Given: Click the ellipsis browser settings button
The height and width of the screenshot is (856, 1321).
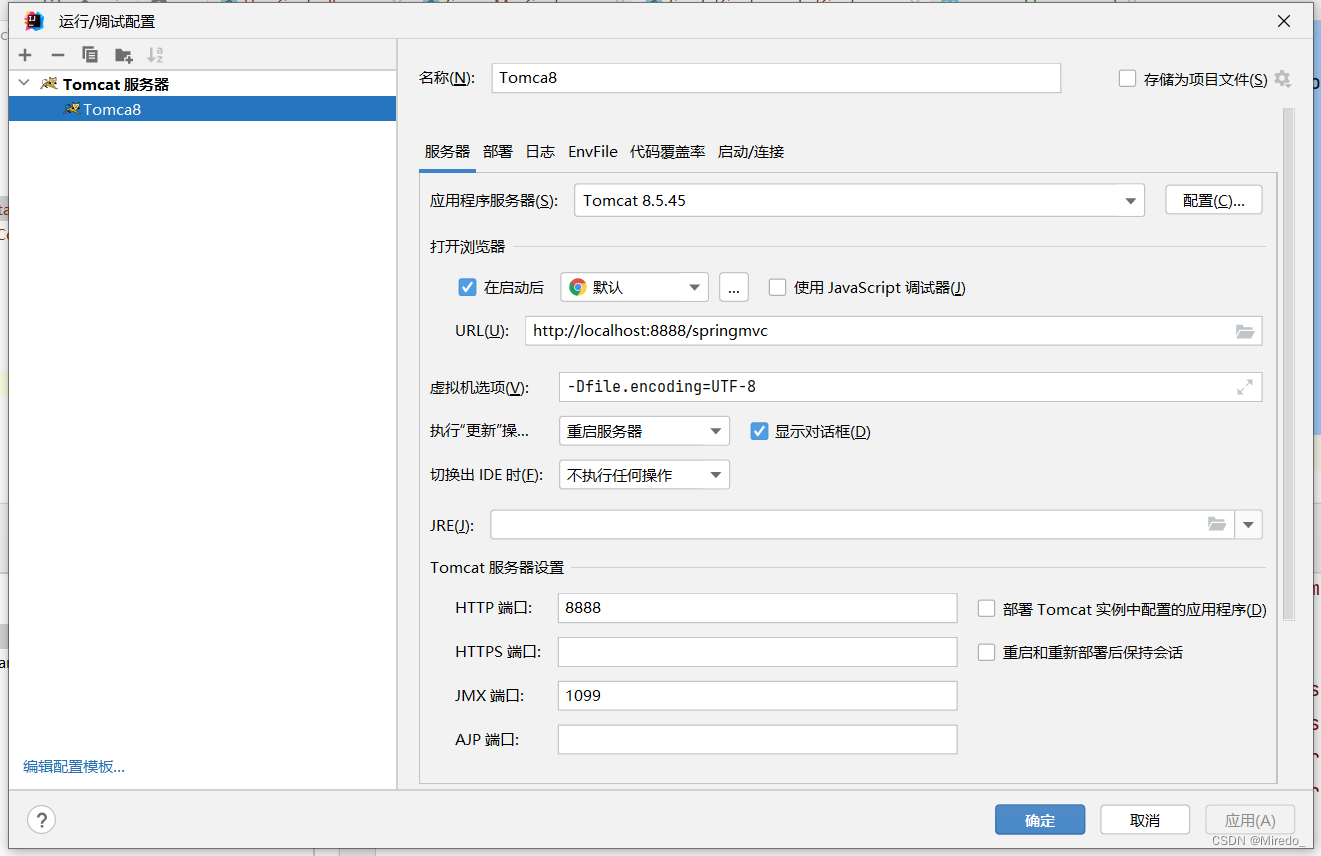Looking at the screenshot, I should click(x=734, y=287).
